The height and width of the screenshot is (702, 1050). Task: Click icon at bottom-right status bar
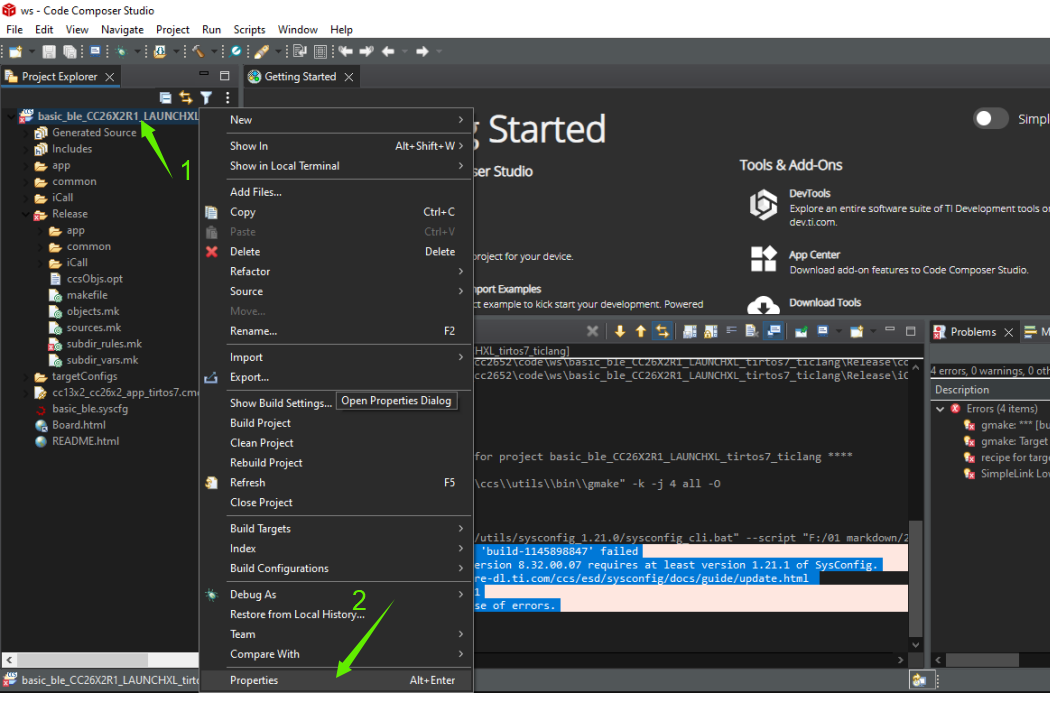pyautogui.click(x=919, y=681)
